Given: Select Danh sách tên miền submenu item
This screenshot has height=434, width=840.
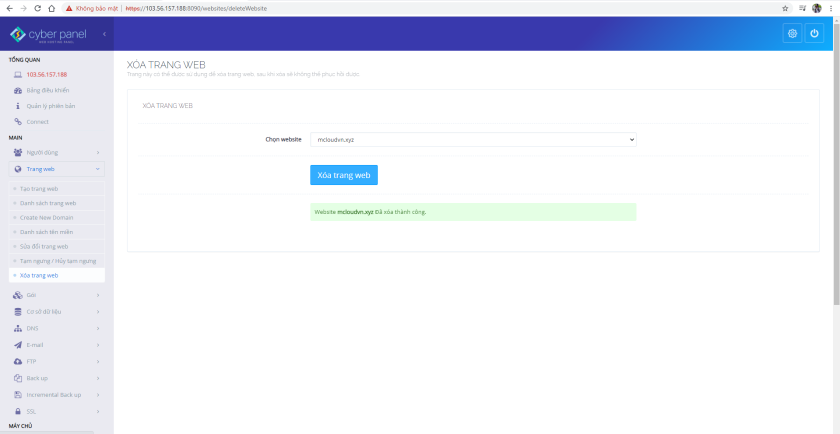Looking at the screenshot, I should [48, 231].
